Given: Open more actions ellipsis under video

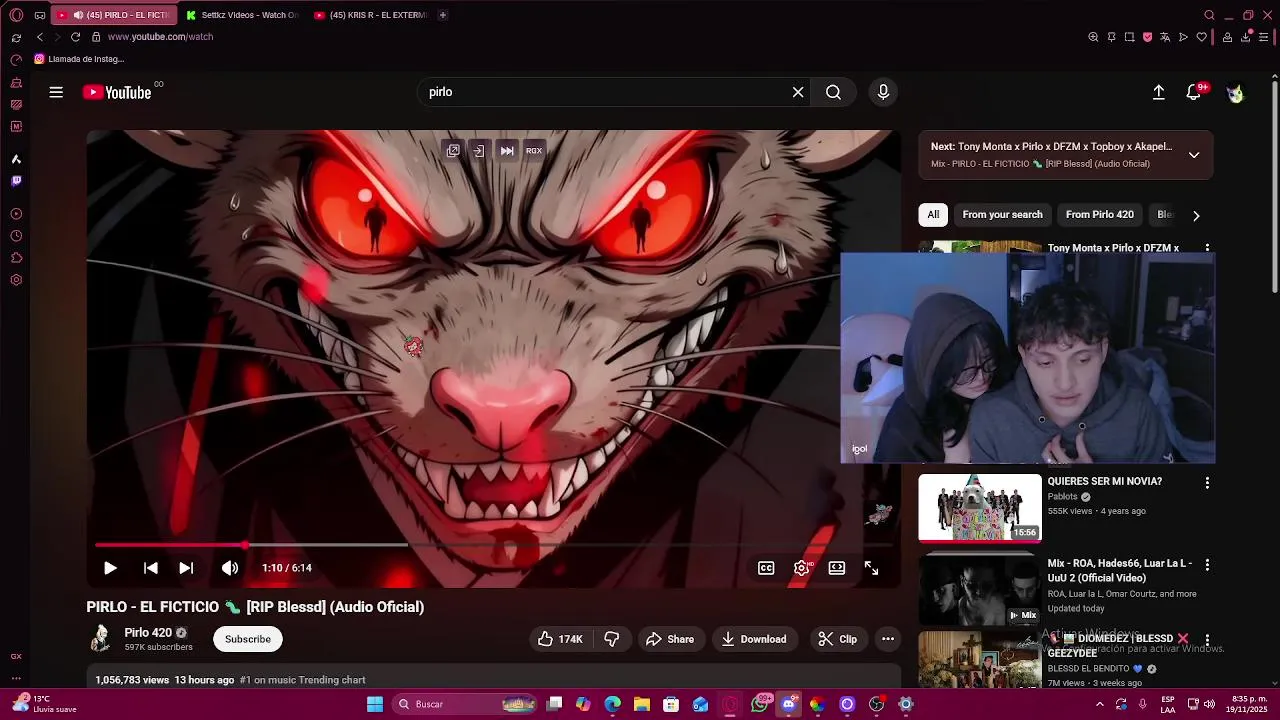Looking at the screenshot, I should (888, 639).
